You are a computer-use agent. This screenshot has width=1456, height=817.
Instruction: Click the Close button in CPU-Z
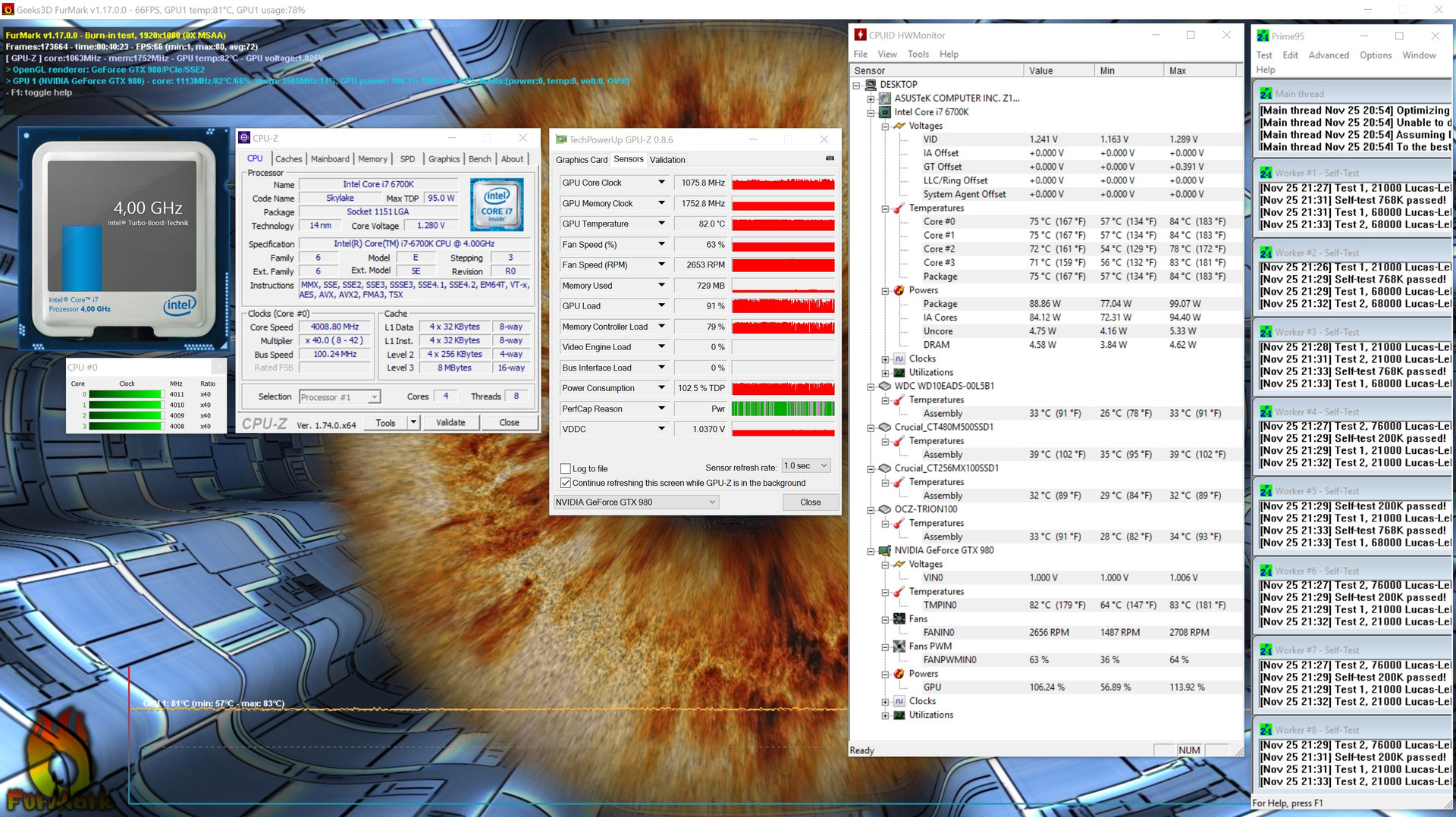510,422
